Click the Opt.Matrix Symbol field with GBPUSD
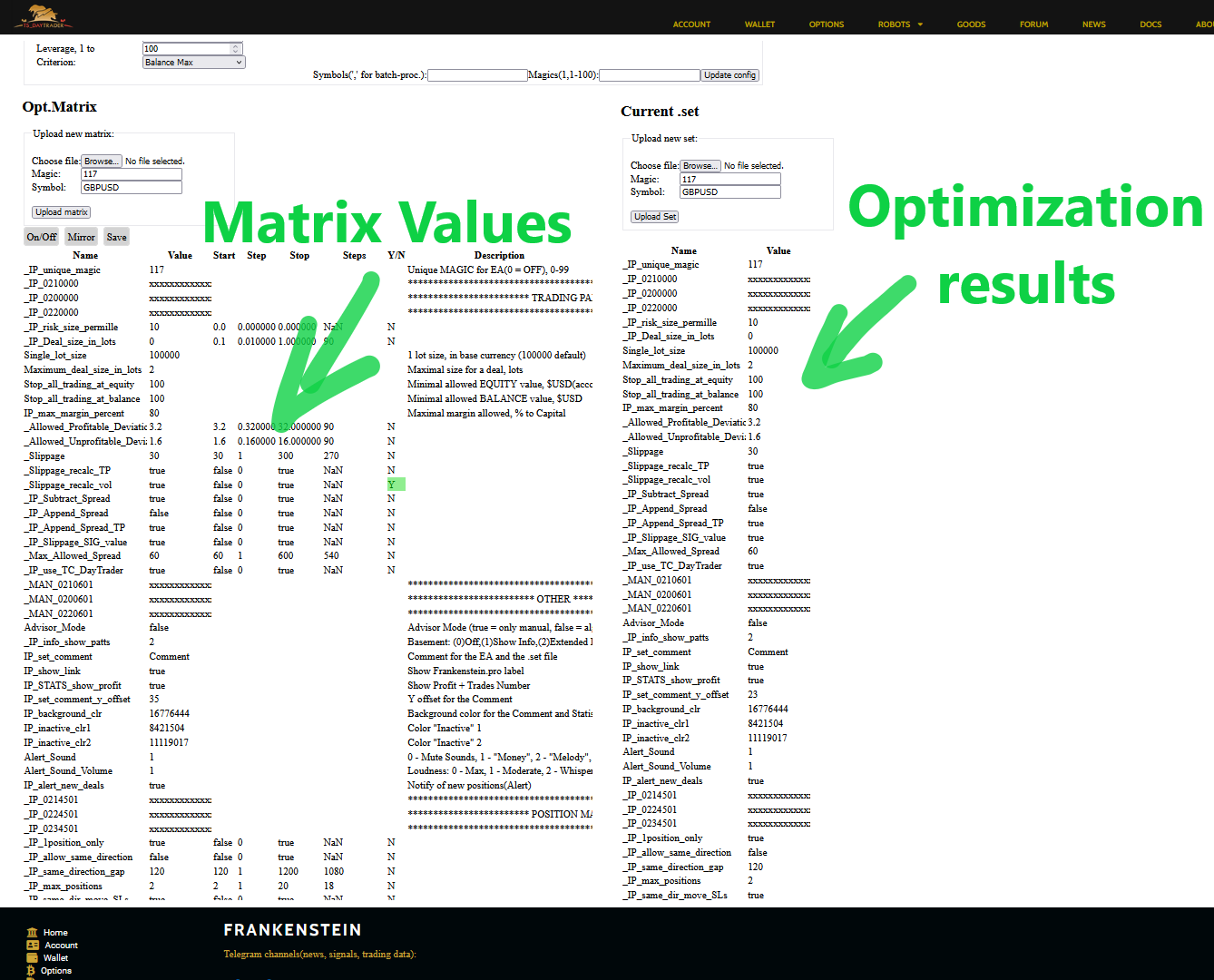This screenshot has height=980, width=1214. click(132, 188)
